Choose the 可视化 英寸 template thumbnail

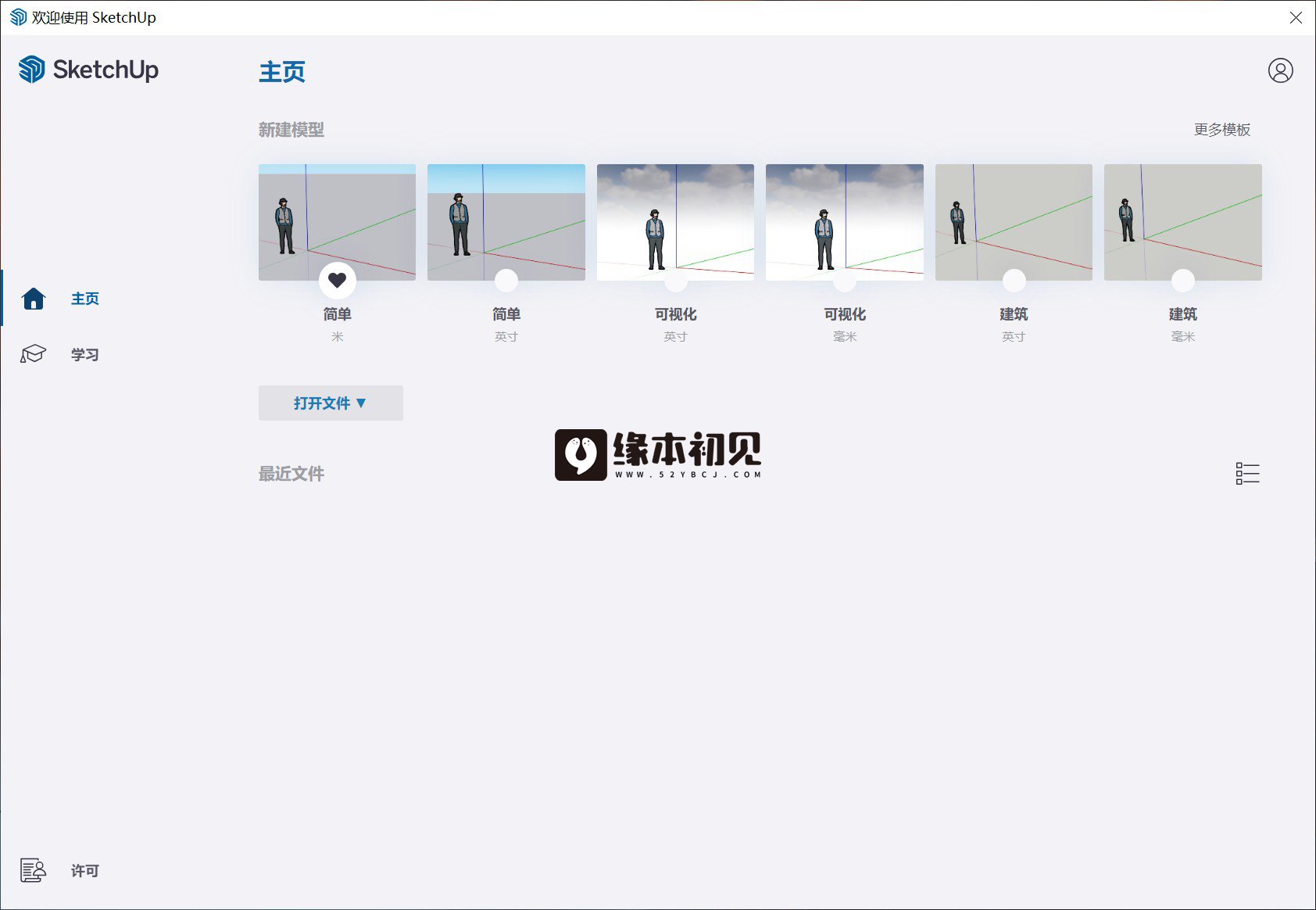675,222
